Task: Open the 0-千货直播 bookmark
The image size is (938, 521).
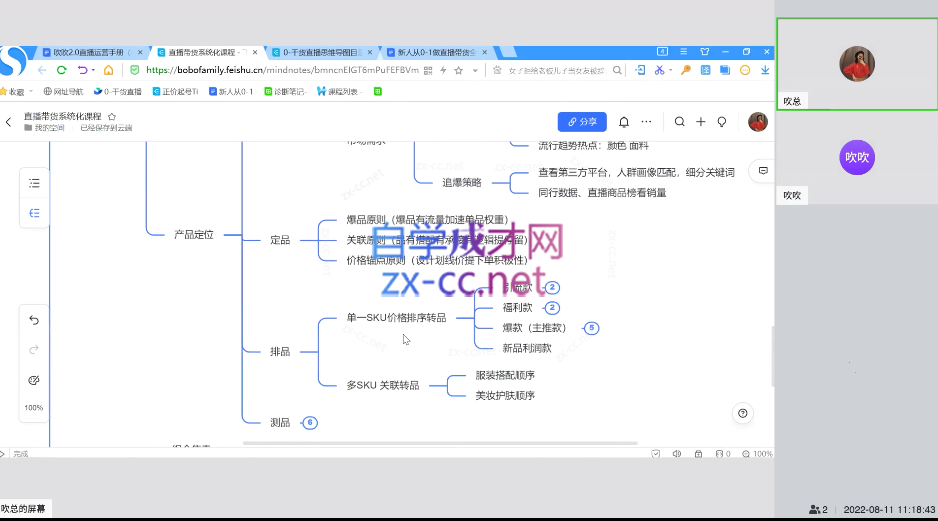Action: [118, 92]
